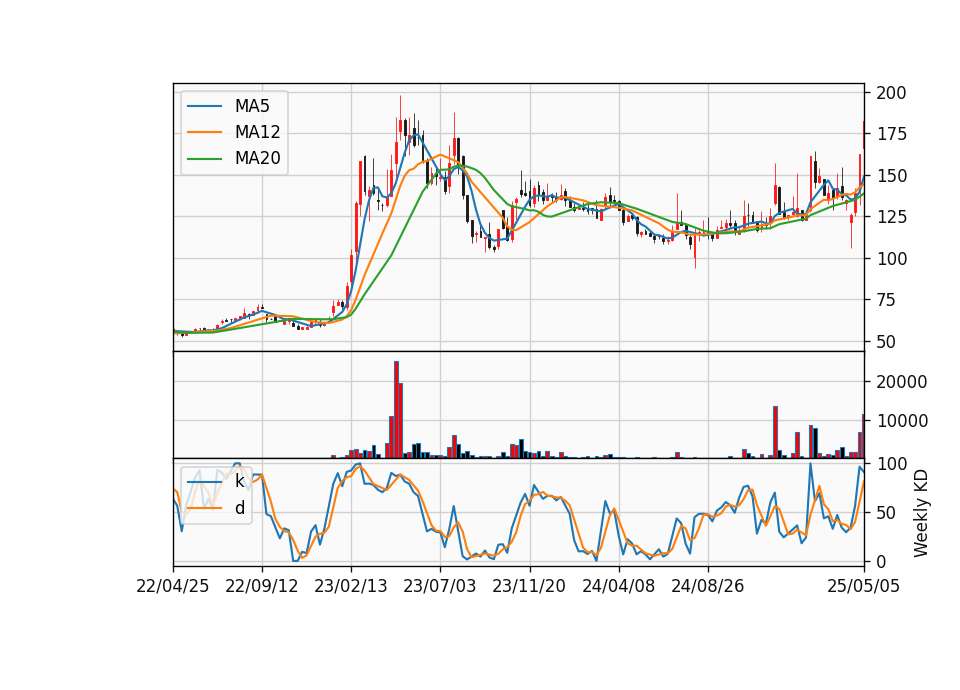Image resolution: width=960 pixels, height=690 pixels.
Task: Click the 200 price axis label
Action: pyautogui.click(x=891, y=93)
